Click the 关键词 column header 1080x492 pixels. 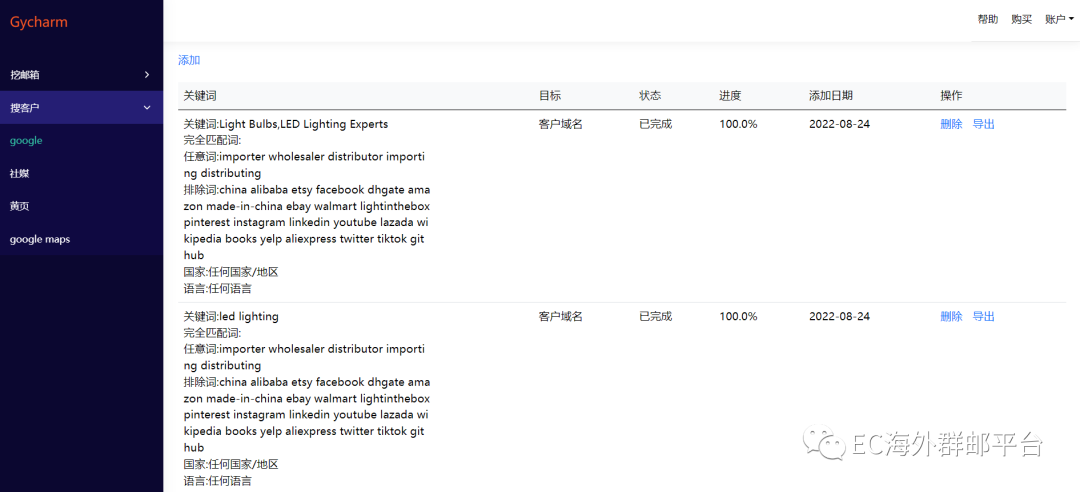tap(200, 96)
